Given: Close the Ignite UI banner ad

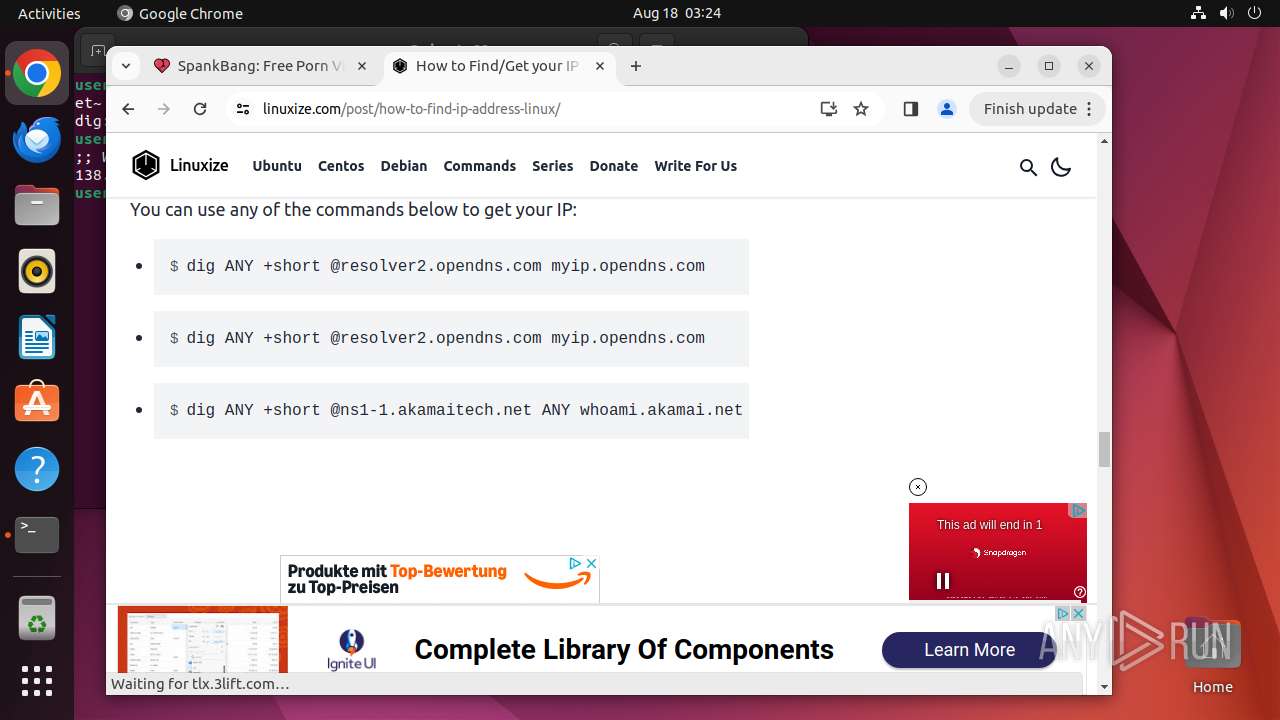Looking at the screenshot, I should coord(1078,613).
